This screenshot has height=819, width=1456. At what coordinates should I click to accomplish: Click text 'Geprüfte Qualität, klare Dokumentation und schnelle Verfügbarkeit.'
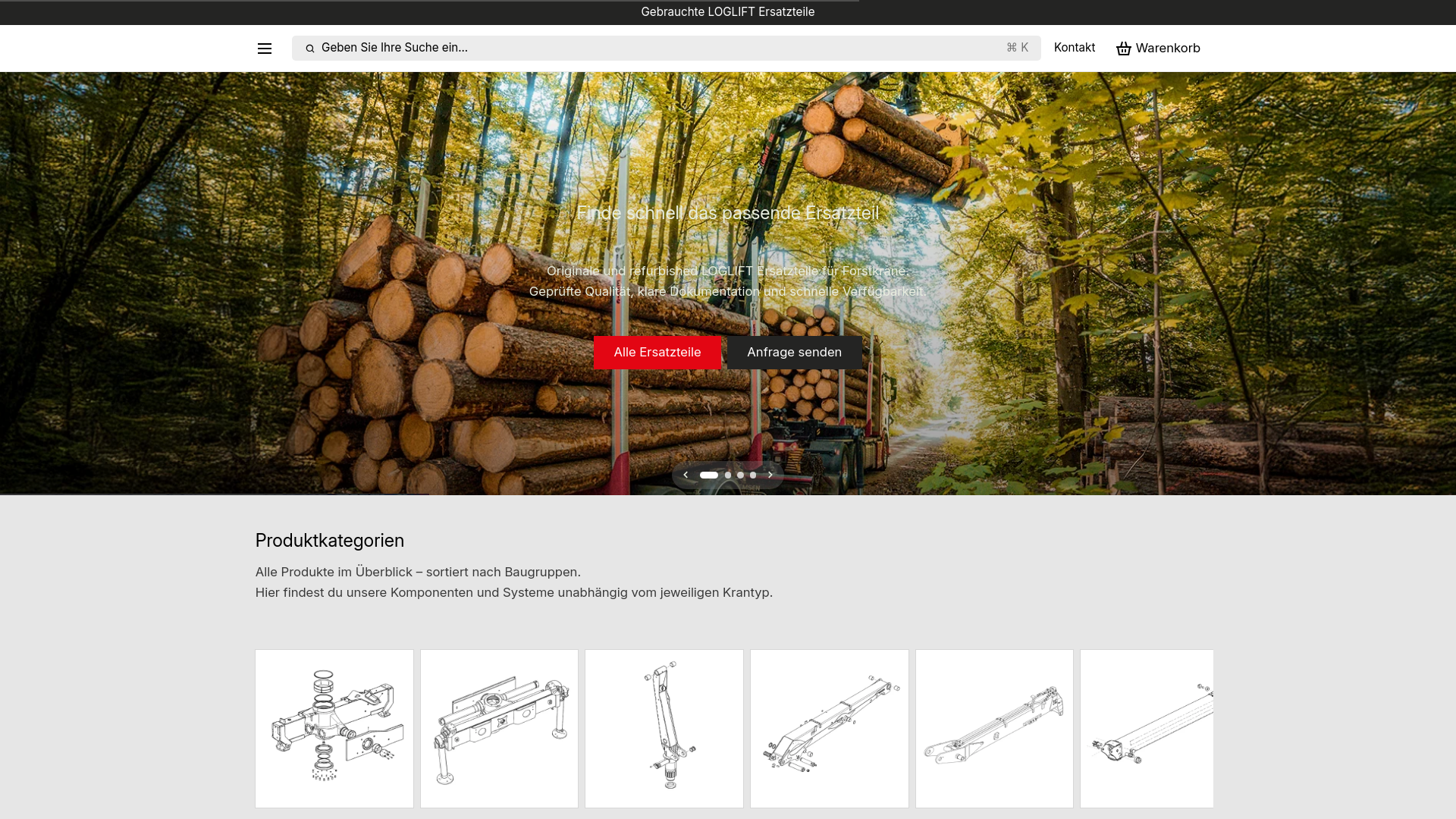(x=728, y=292)
